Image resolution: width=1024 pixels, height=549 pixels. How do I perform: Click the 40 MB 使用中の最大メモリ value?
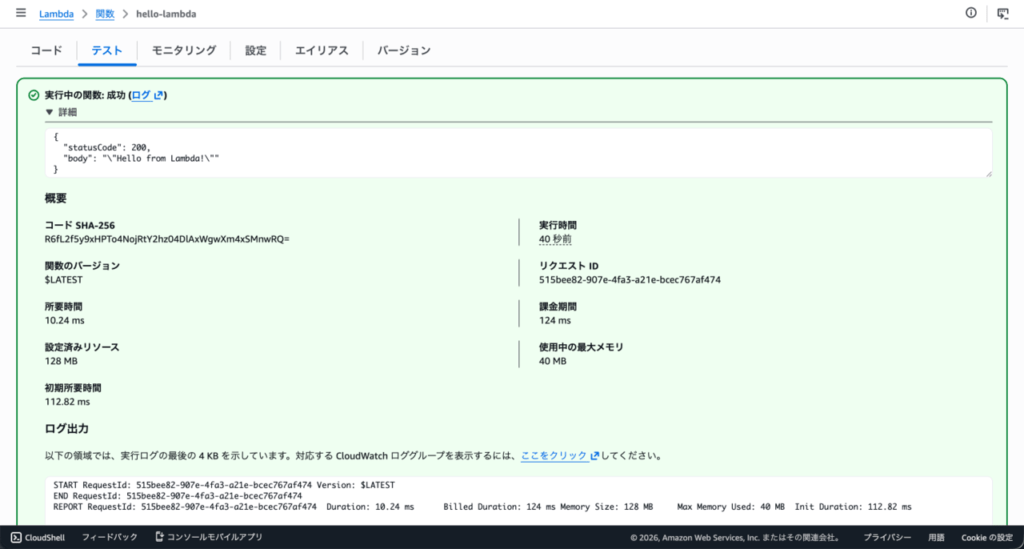click(x=552, y=361)
